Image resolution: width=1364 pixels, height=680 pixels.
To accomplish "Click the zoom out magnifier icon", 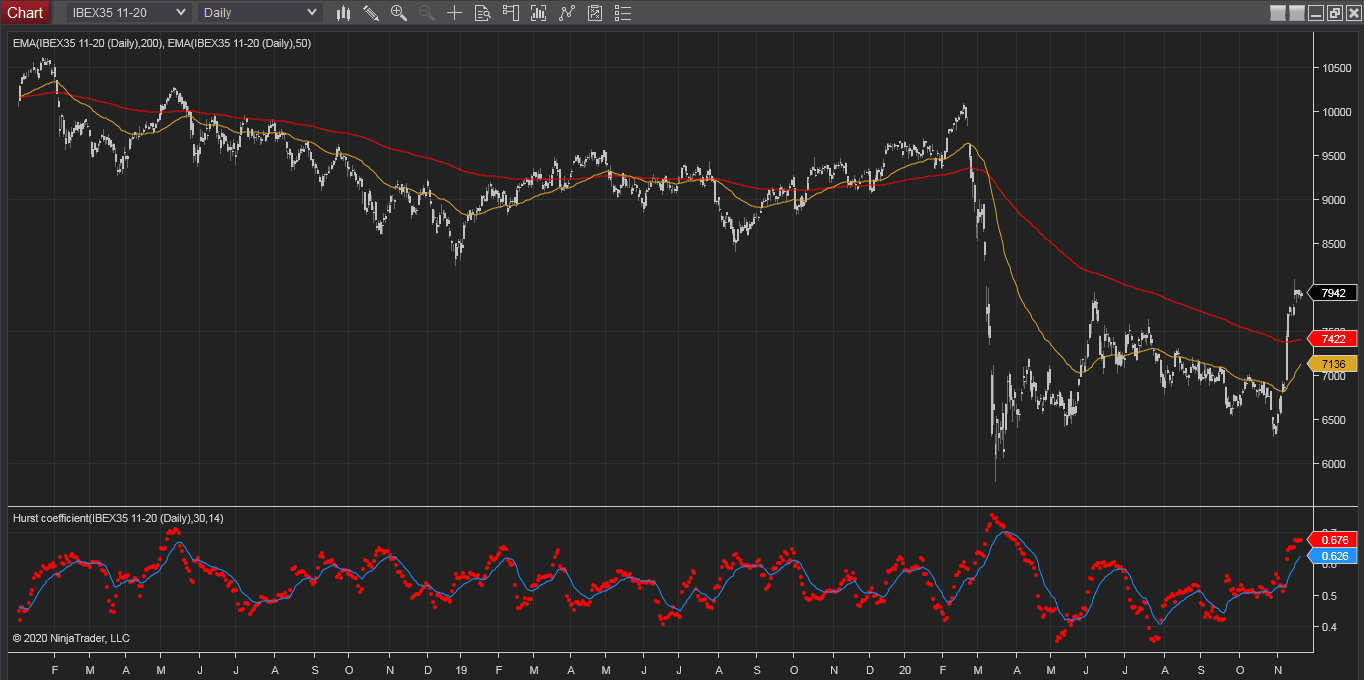I will pos(427,13).
